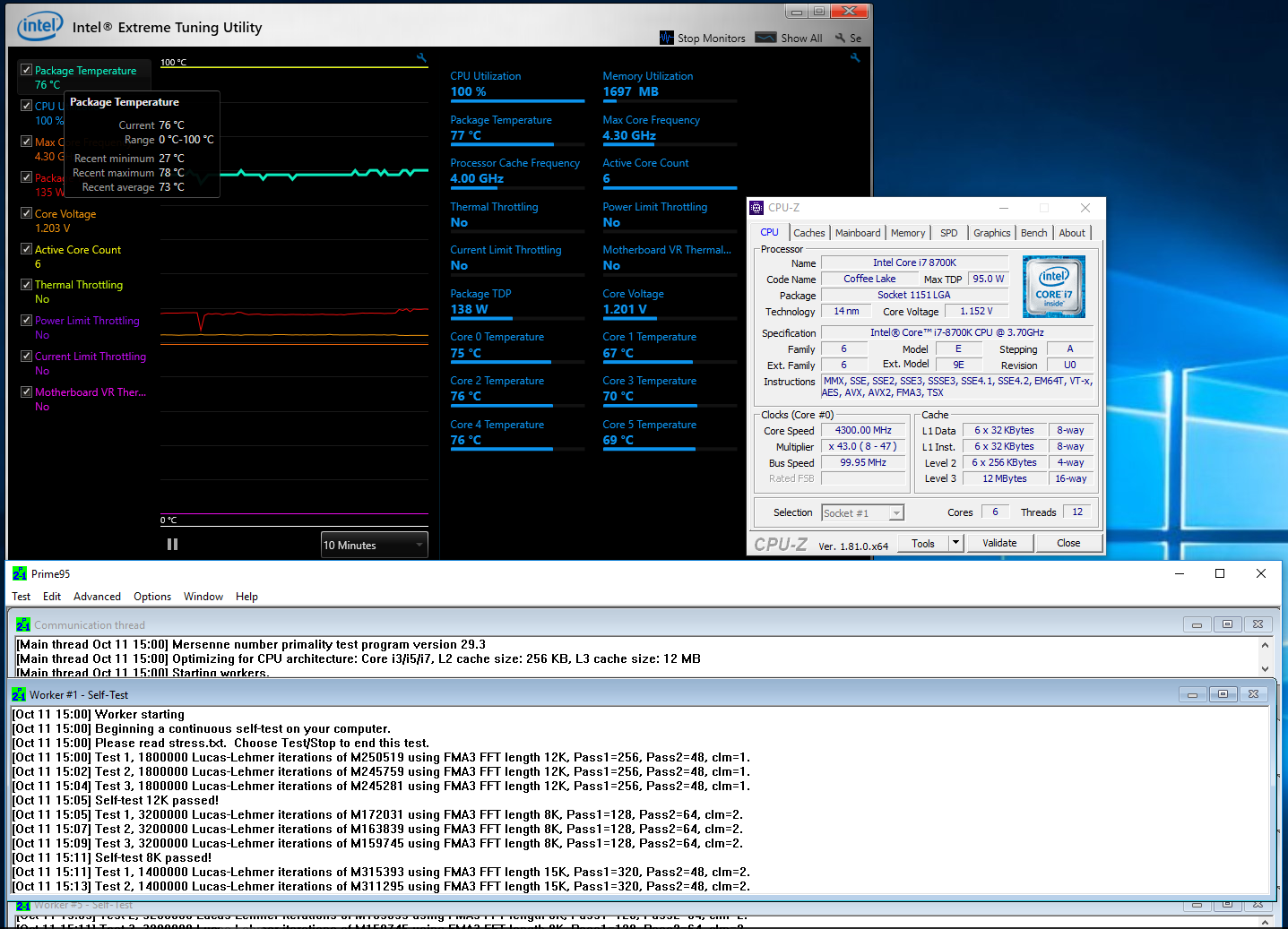Image resolution: width=1288 pixels, height=929 pixels.
Task: Minimize the Worker #1 child window
Action: [1192, 694]
